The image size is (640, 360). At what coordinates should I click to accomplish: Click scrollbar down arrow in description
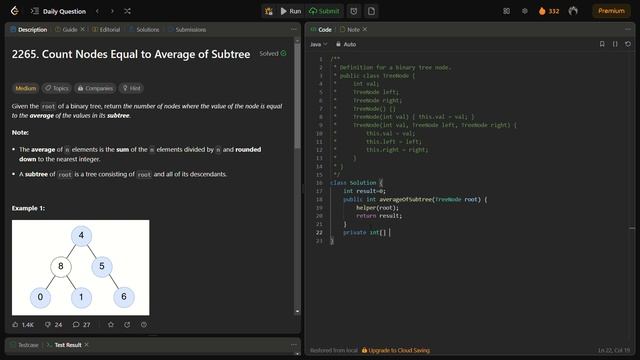pos(297,311)
